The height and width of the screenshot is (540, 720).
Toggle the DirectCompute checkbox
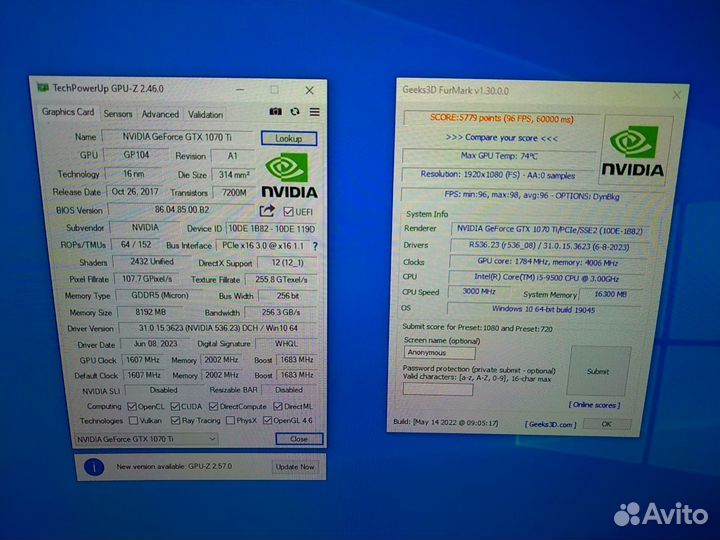pyautogui.click(x=214, y=406)
